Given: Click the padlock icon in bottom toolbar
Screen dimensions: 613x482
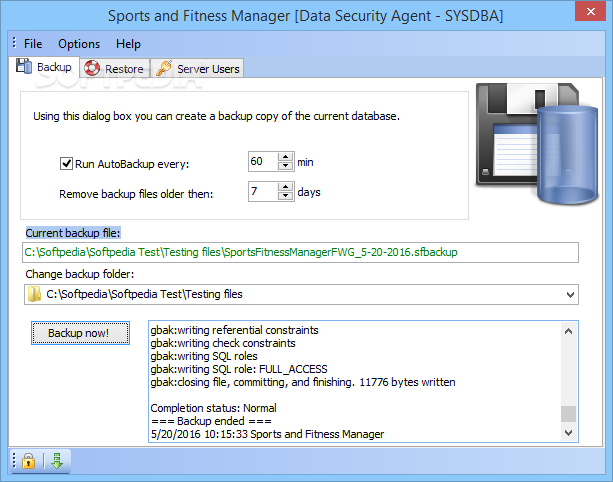Looking at the screenshot, I should pyautogui.click(x=28, y=461).
